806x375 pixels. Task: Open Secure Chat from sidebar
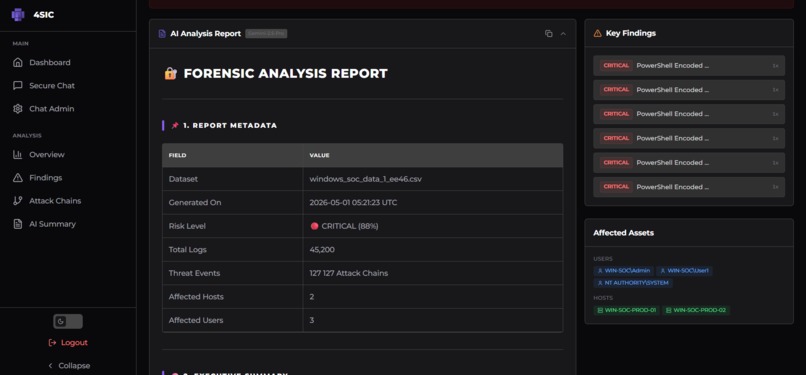[43, 86]
